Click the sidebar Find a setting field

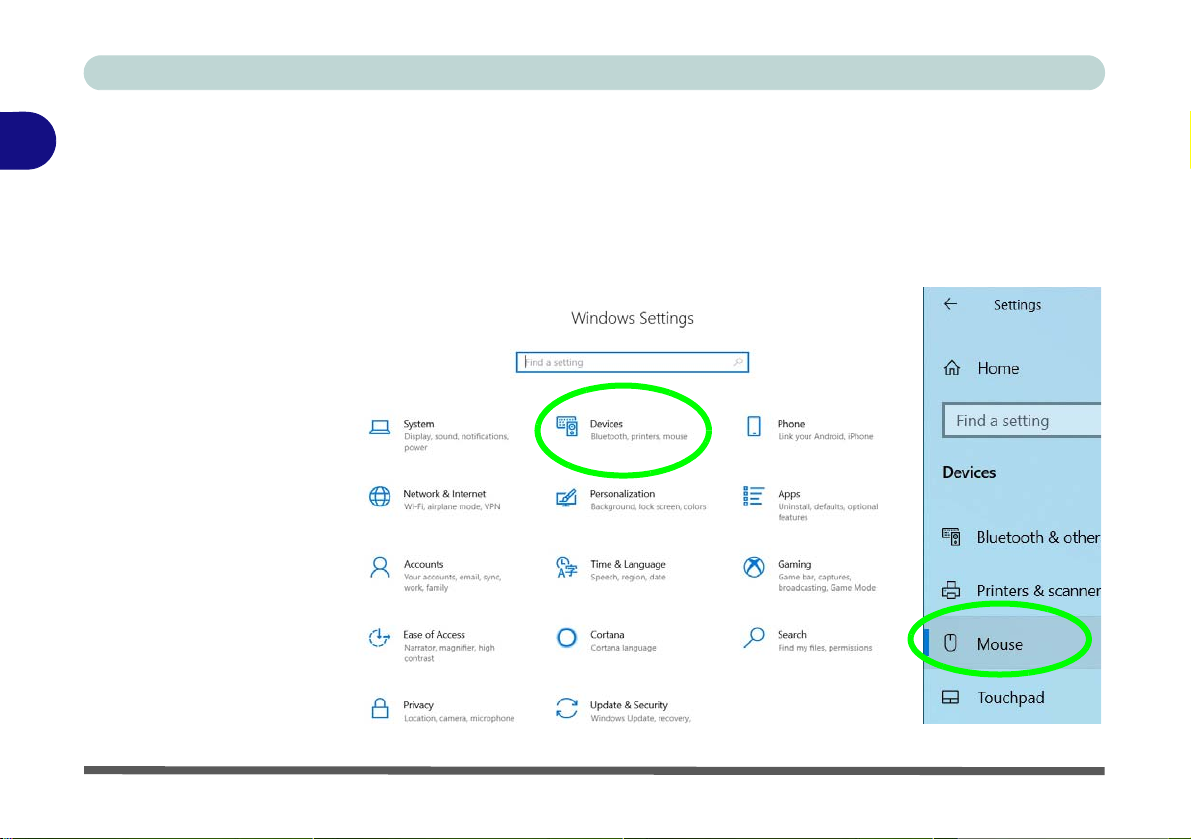[1022, 420]
